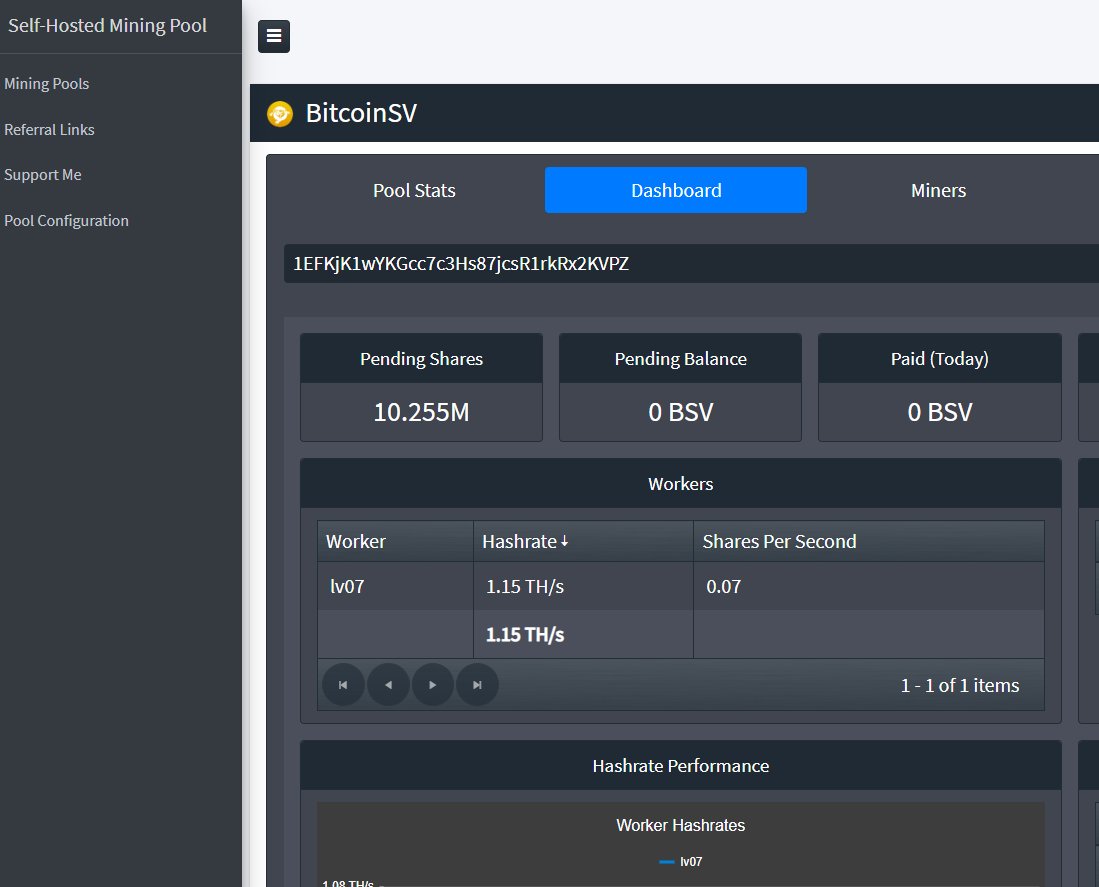Click the 0.07 shares per second value
This screenshot has width=1099, height=887.
[x=723, y=586]
